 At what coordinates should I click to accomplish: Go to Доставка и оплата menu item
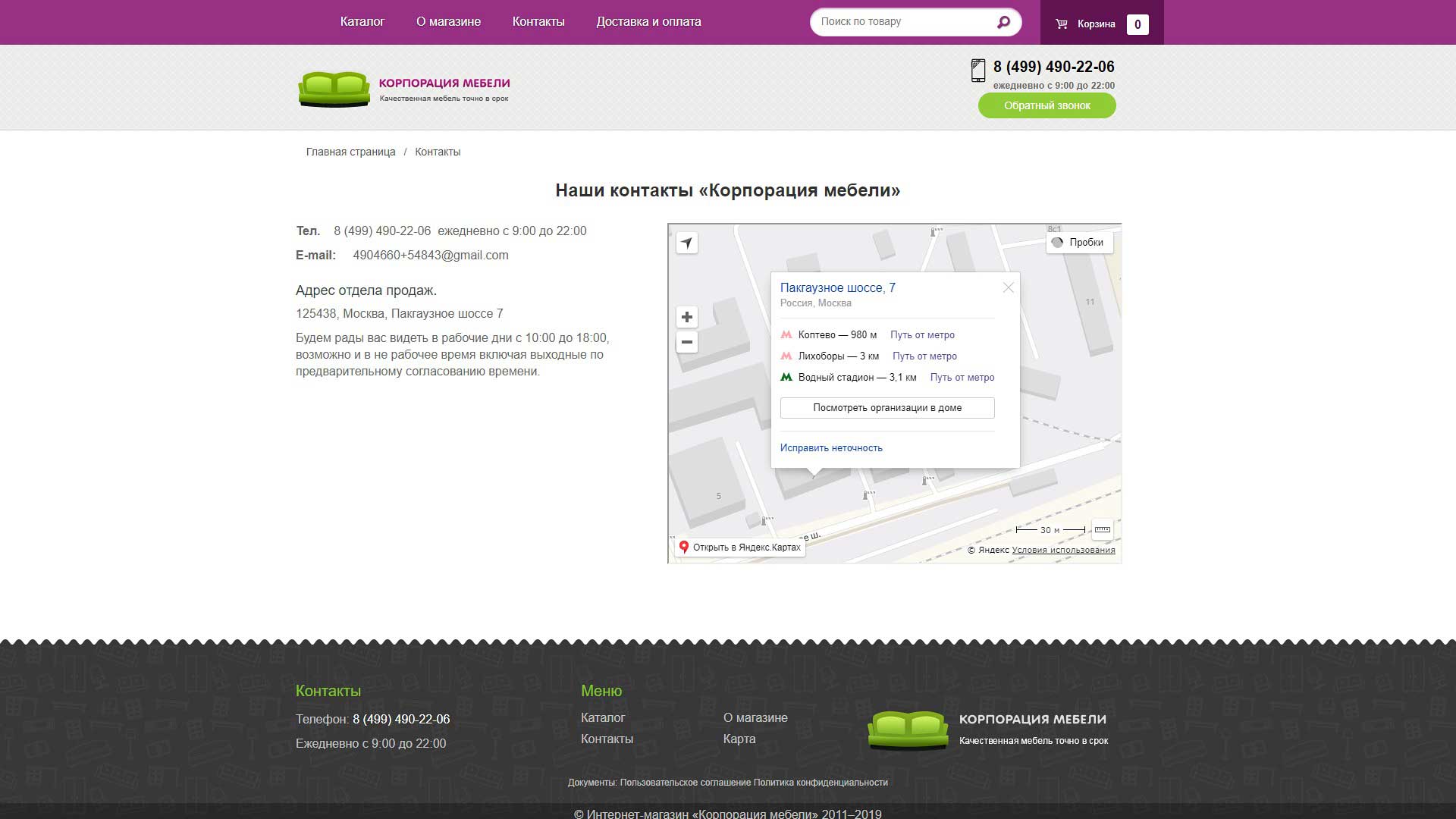[x=648, y=22]
